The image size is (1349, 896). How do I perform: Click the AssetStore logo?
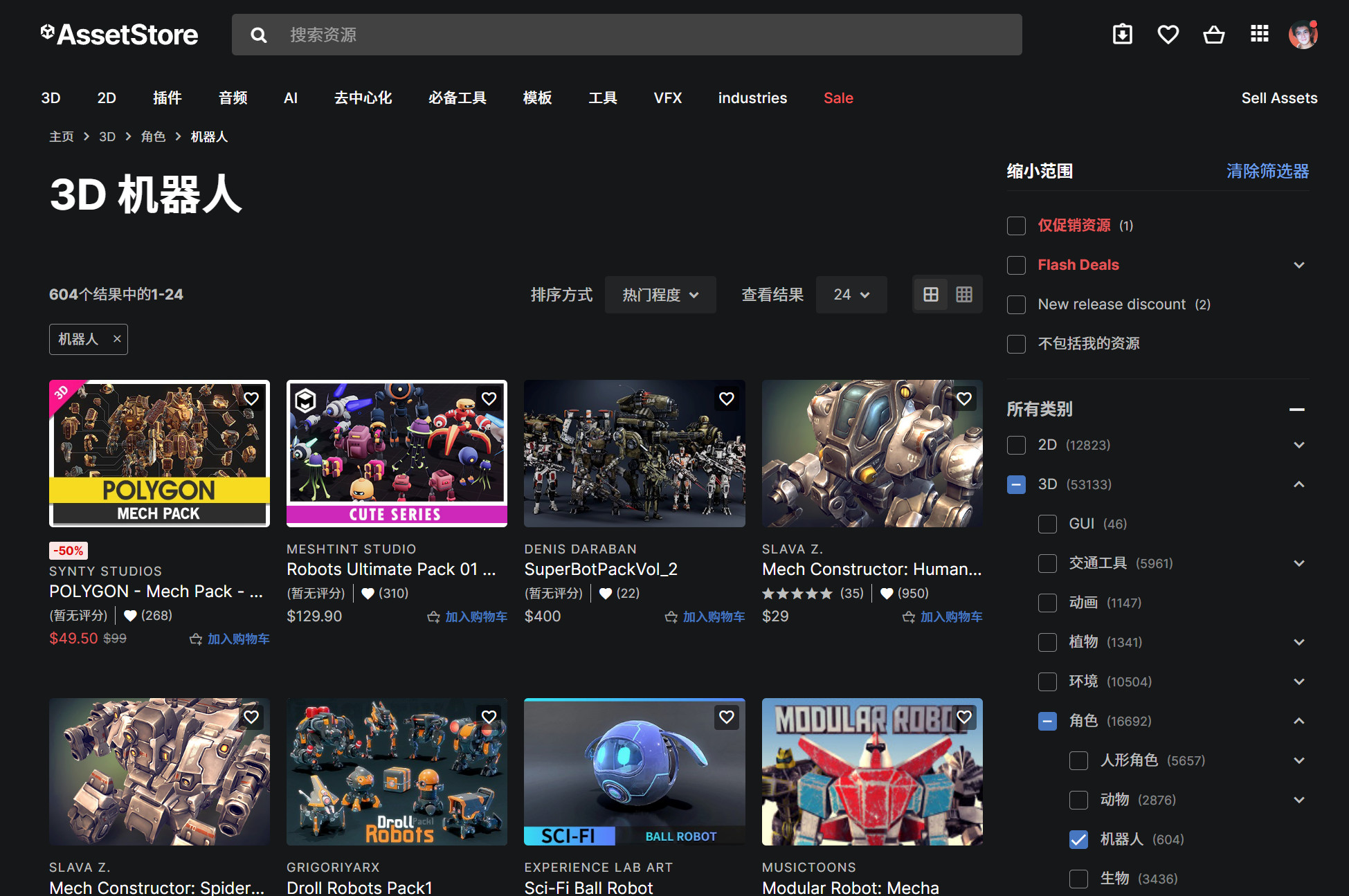pos(119,35)
